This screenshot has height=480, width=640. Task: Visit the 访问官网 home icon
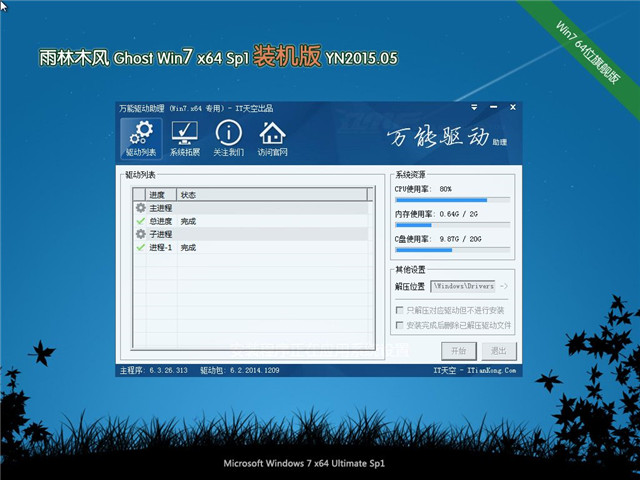(272, 139)
